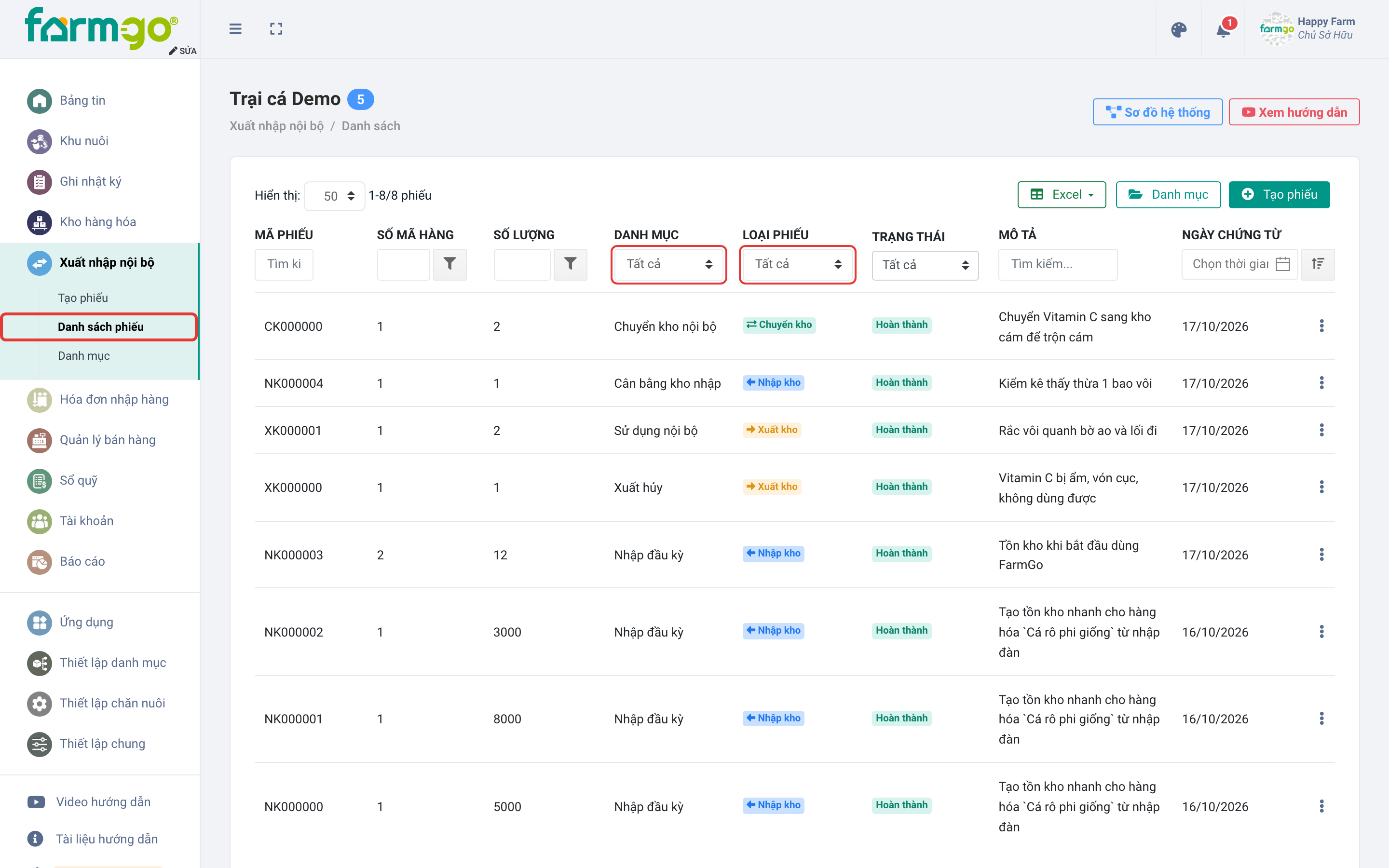Image resolution: width=1389 pixels, height=868 pixels.
Task: Open the three-dot menu for XK000000
Action: [1321, 488]
